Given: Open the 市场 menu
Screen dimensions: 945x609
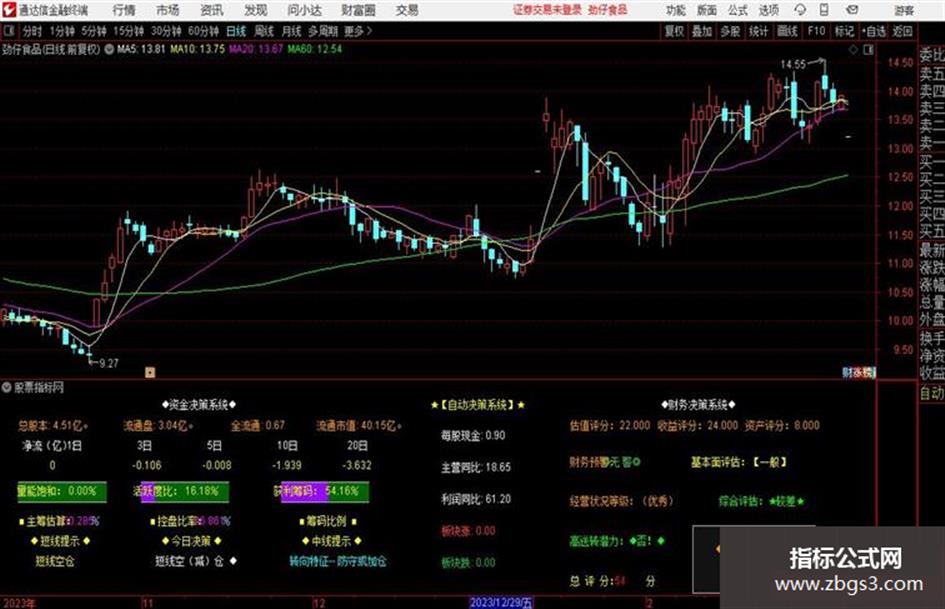Looking at the screenshot, I should [x=168, y=10].
